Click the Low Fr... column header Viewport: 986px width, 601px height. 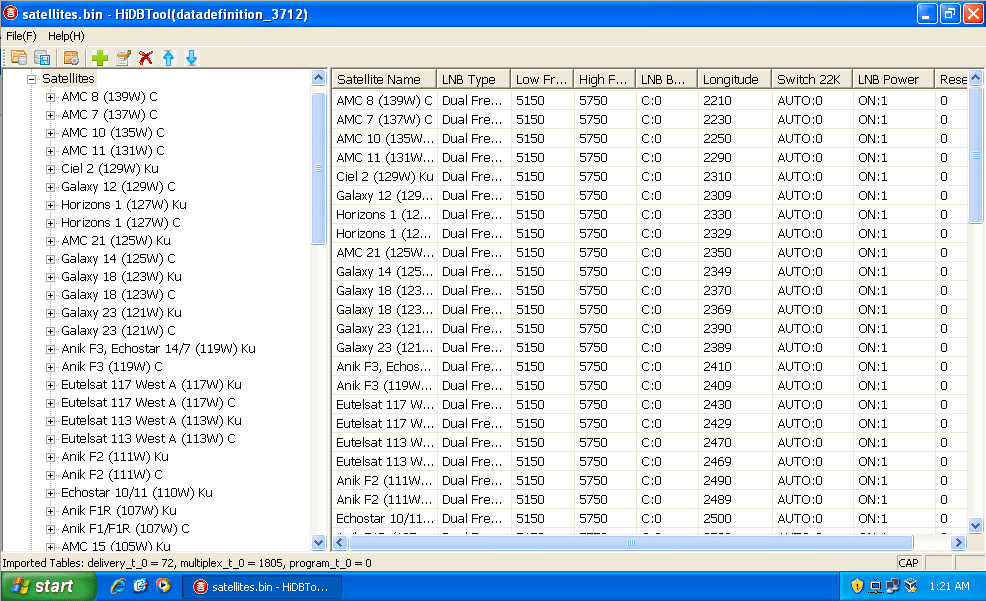[x=542, y=79]
